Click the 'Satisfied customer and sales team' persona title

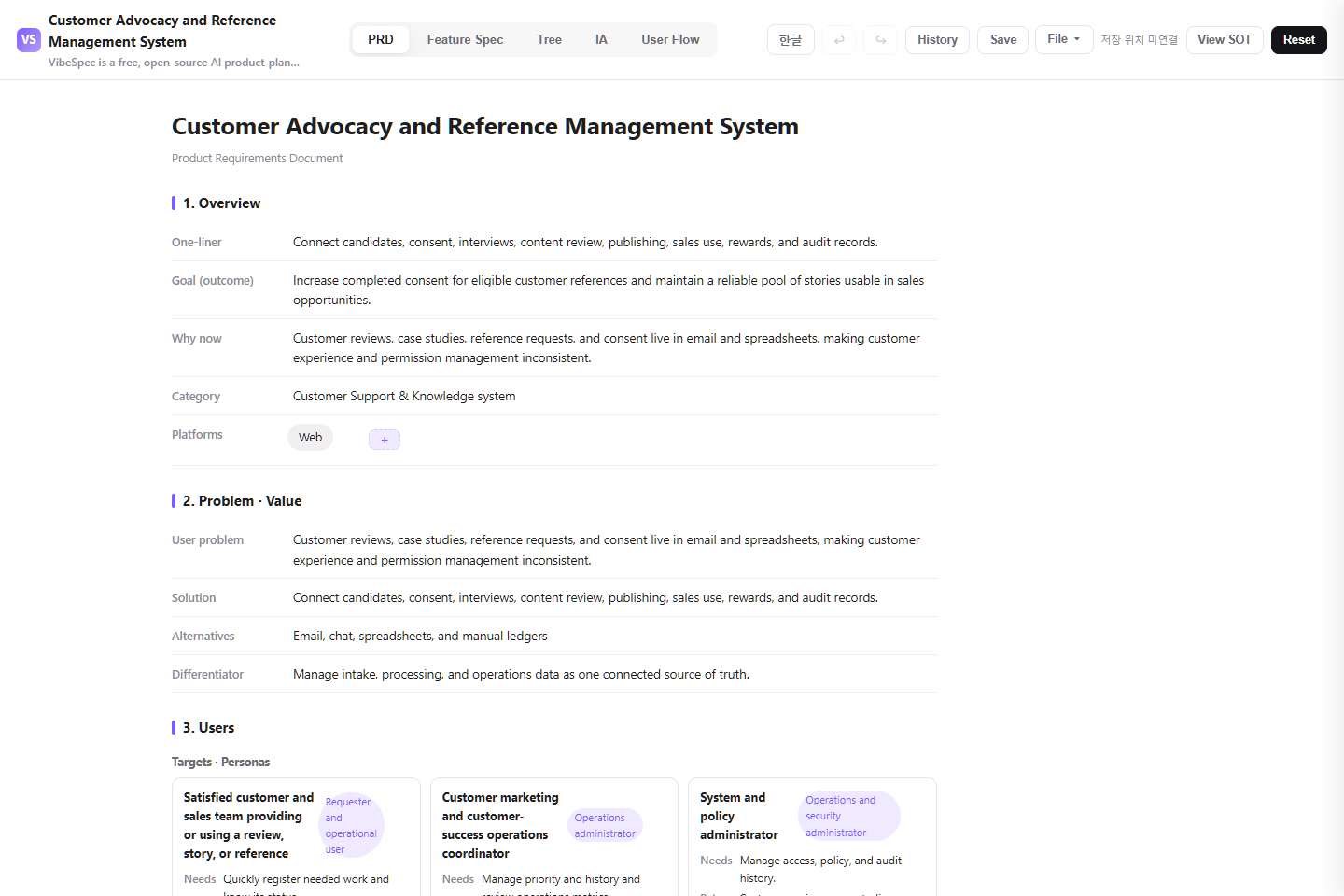248,826
